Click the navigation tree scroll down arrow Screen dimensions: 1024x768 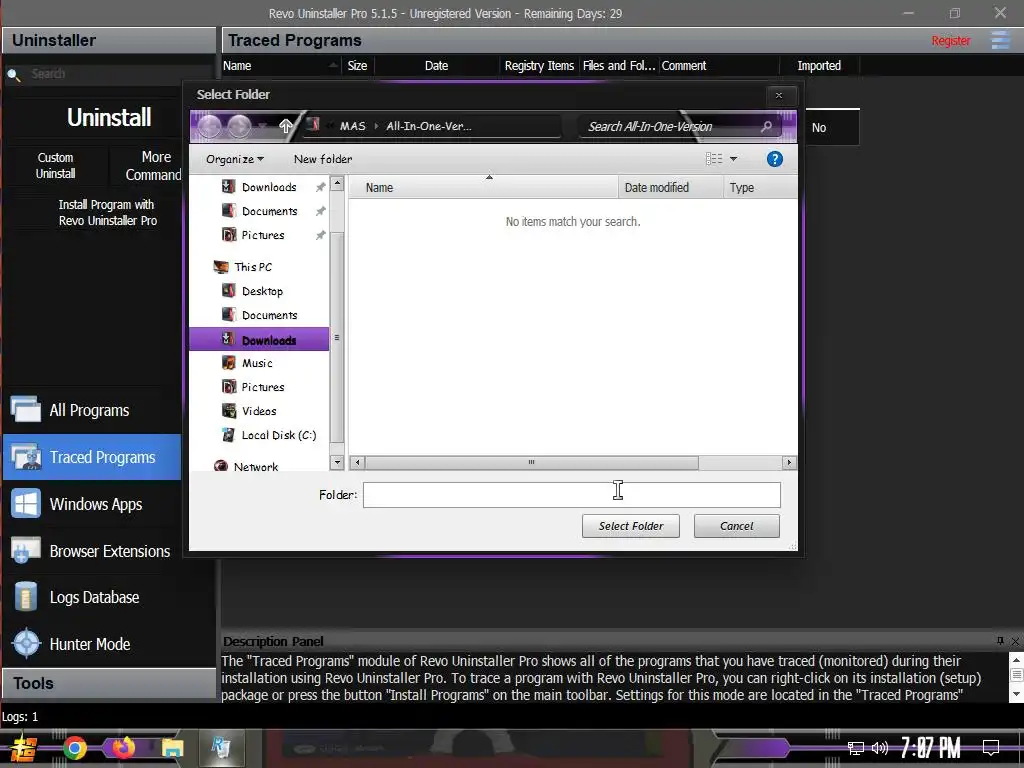tap(337, 462)
